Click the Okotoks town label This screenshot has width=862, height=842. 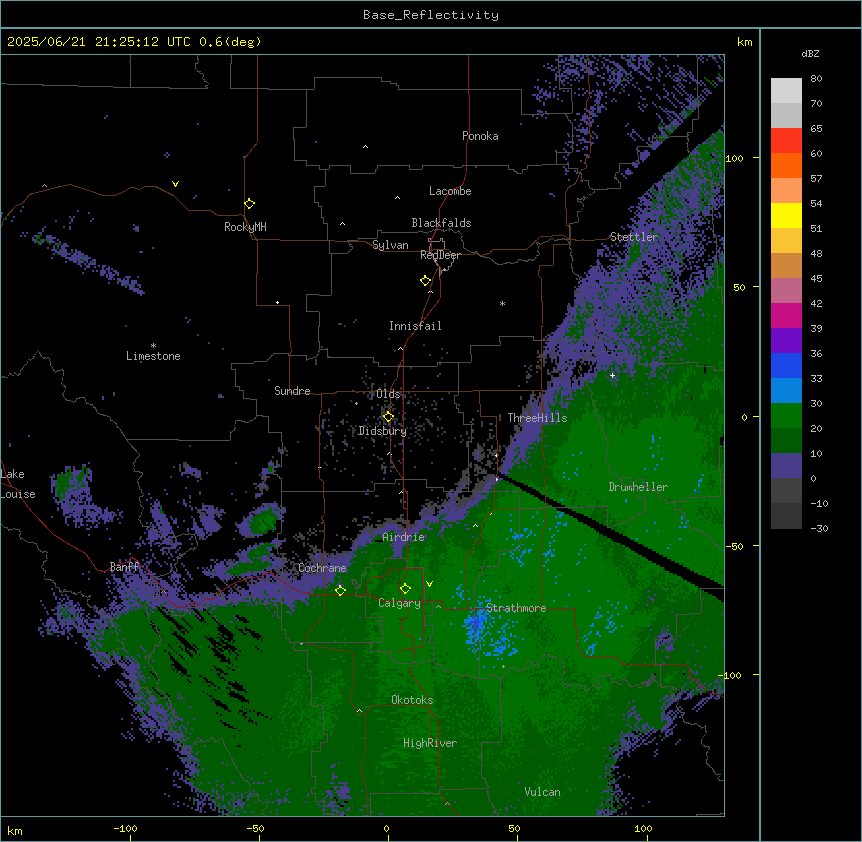point(412,700)
